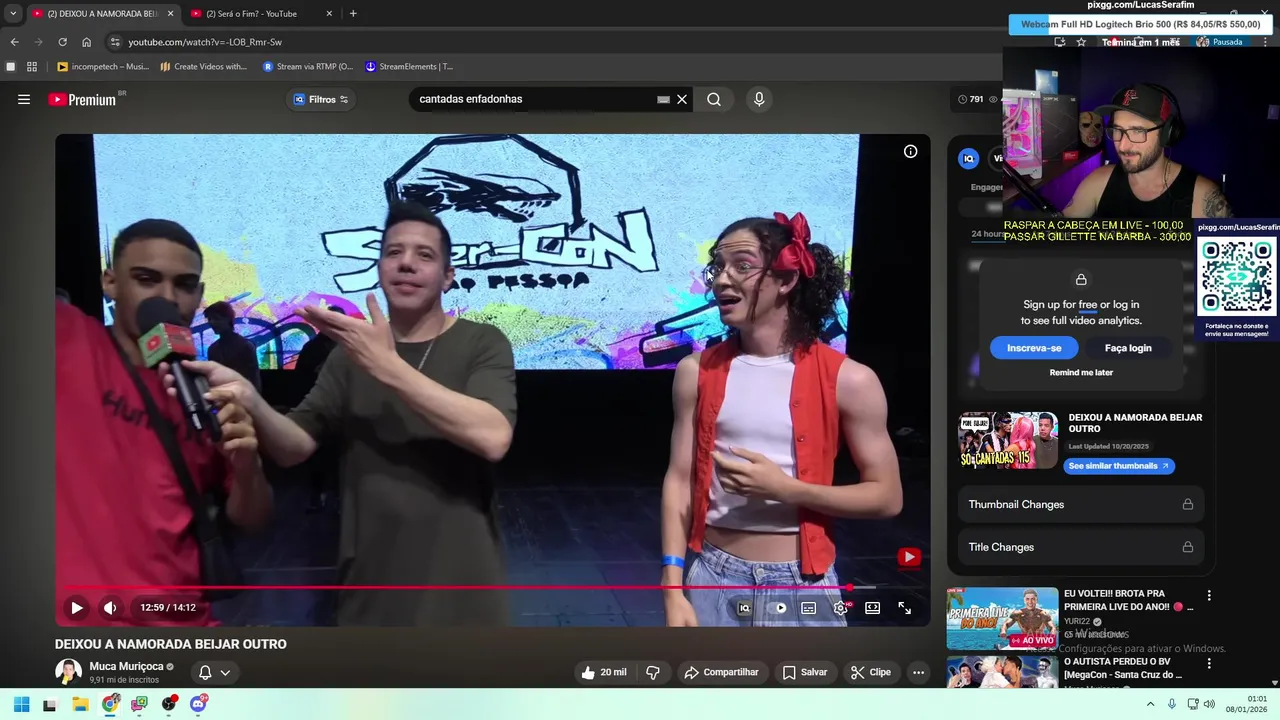
Task: Open 'EU VOLTEI!!! BROTA PRA PRIMEIRA LIVE' thumbnail
Action: tap(1002, 618)
